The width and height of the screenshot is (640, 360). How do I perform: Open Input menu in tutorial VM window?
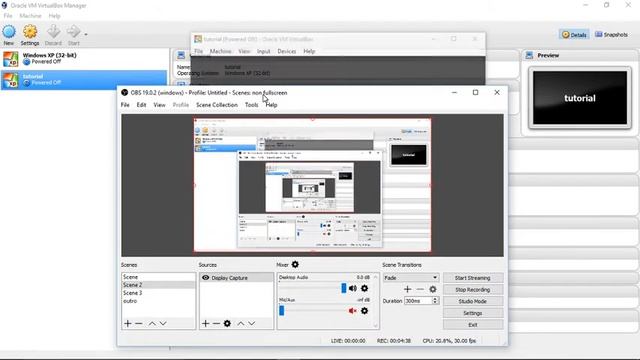(x=264, y=51)
